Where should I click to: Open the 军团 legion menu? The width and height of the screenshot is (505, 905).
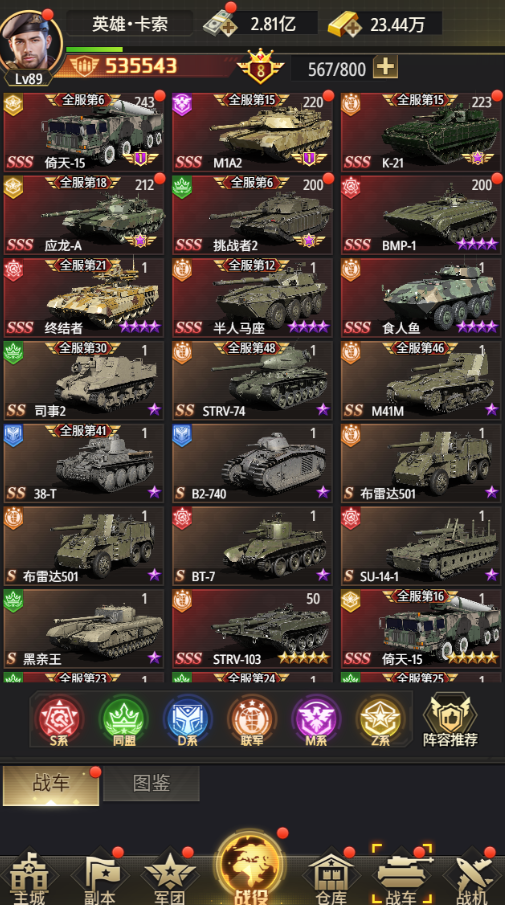pyautogui.click(x=170, y=880)
